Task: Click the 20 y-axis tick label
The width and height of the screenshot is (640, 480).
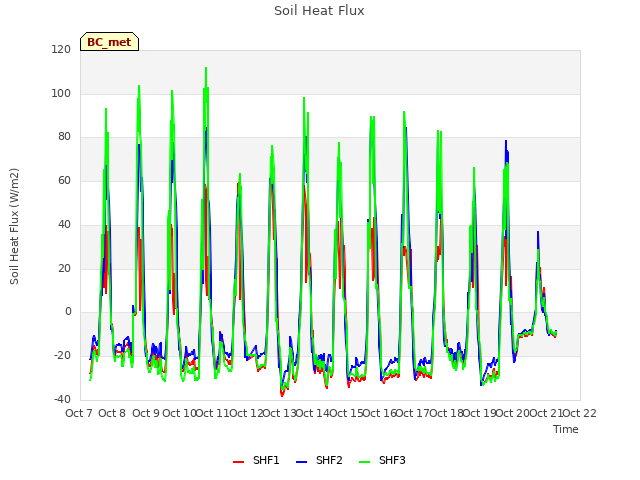Action: 64,269
